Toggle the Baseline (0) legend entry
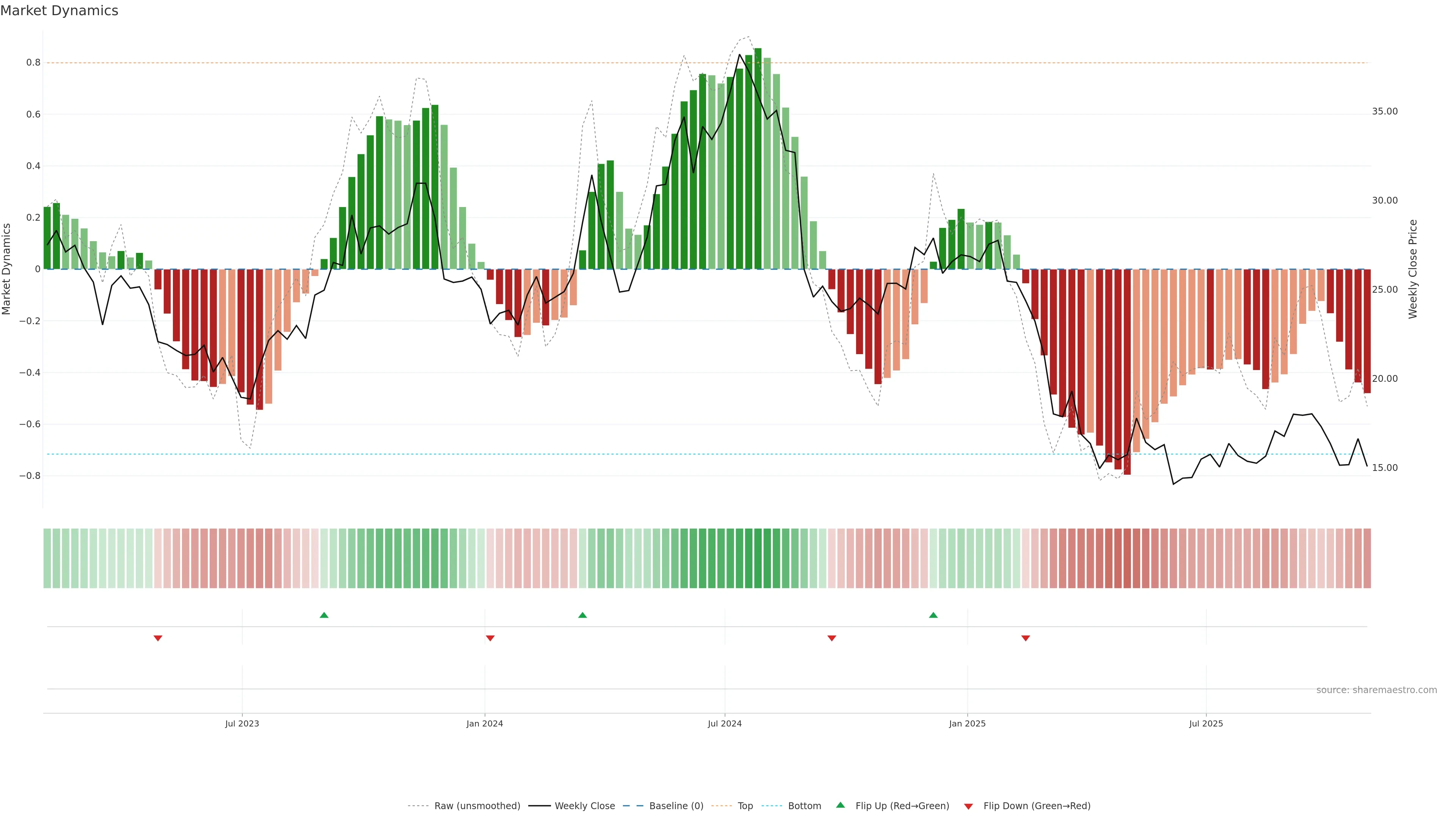Screen dimensions: 1456x819 (x=676, y=806)
